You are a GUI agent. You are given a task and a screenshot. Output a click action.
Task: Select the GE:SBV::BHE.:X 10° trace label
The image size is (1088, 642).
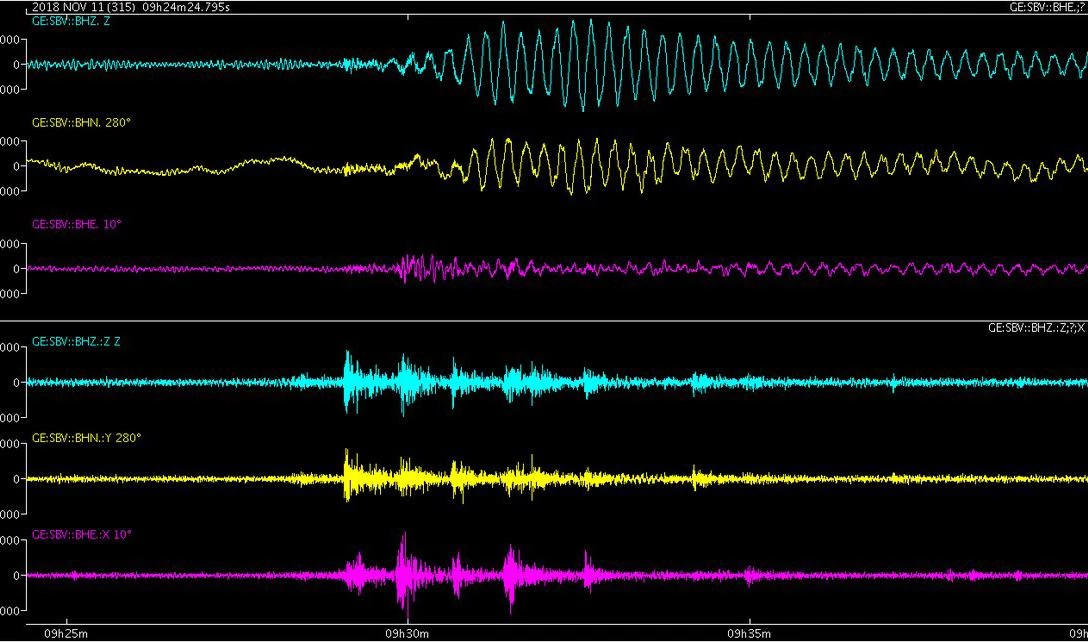[82, 534]
